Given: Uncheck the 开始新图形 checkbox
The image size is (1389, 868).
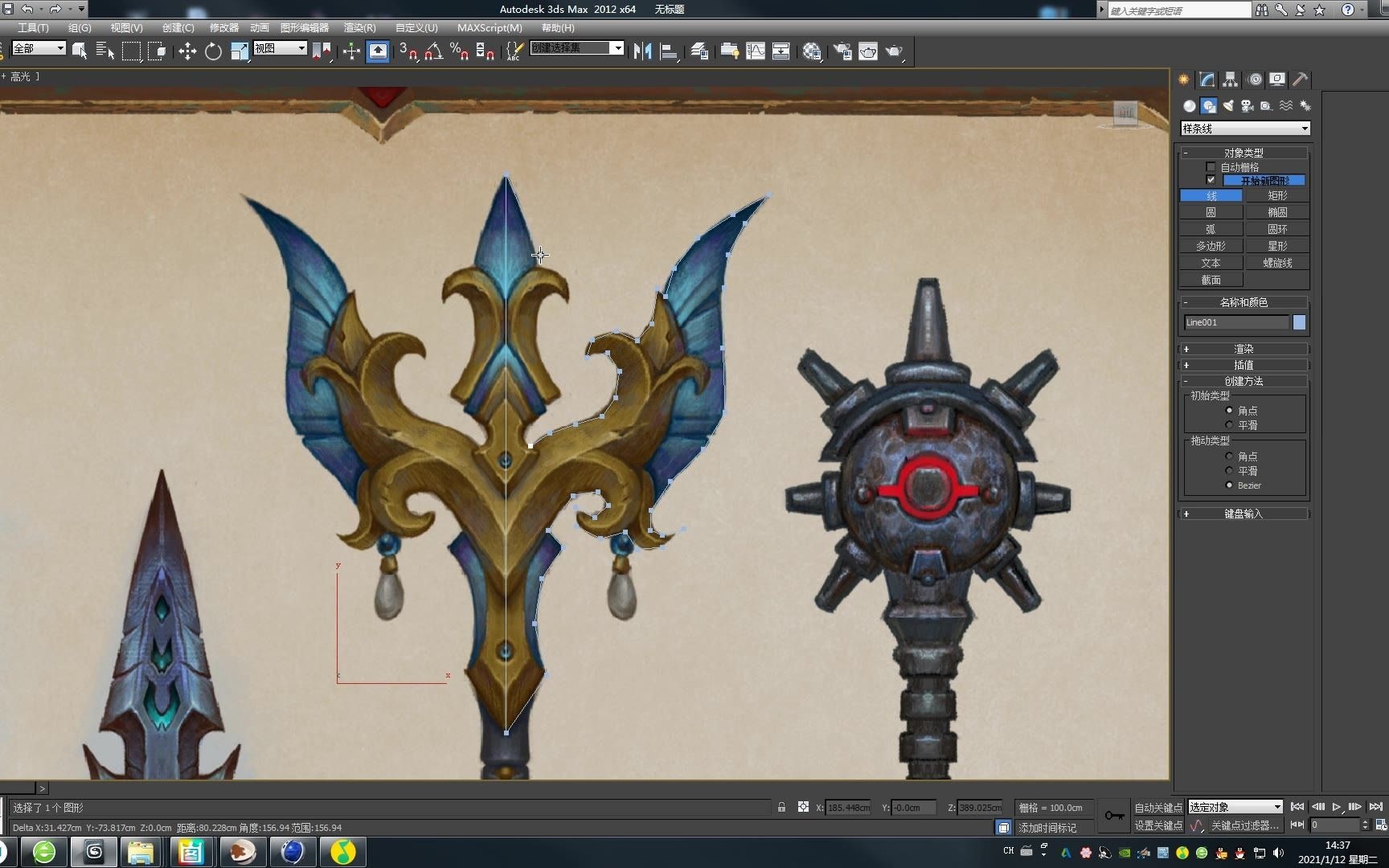Looking at the screenshot, I should (x=1211, y=180).
